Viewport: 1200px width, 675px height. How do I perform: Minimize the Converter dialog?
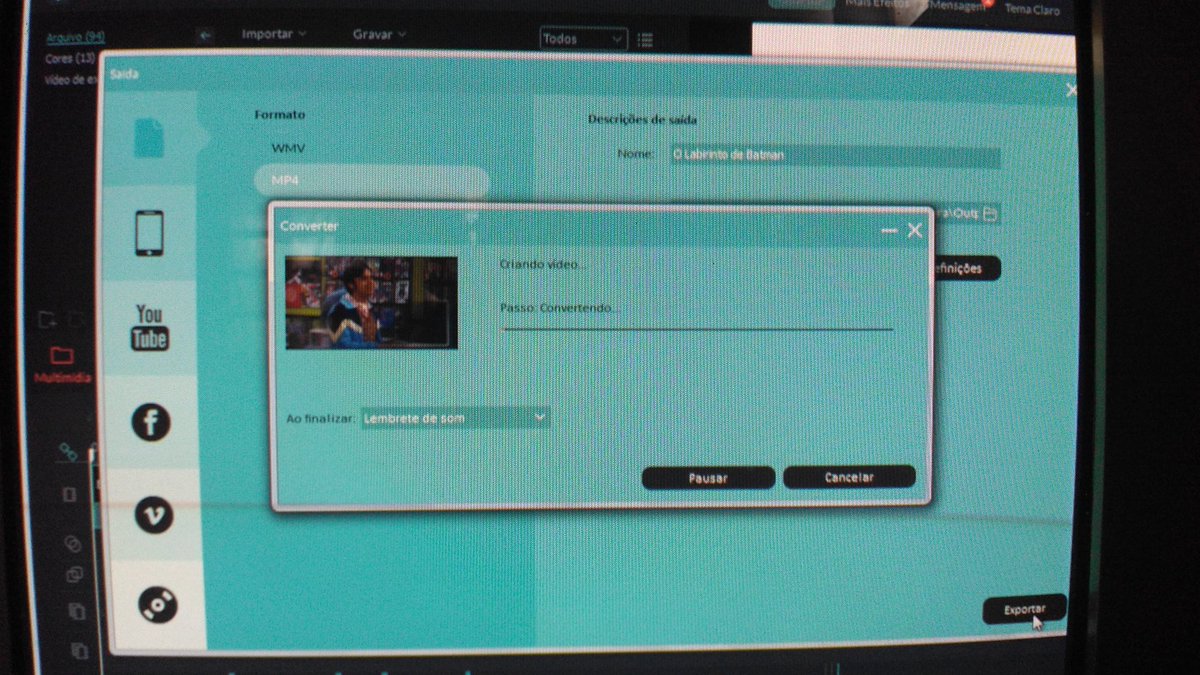pos(889,231)
